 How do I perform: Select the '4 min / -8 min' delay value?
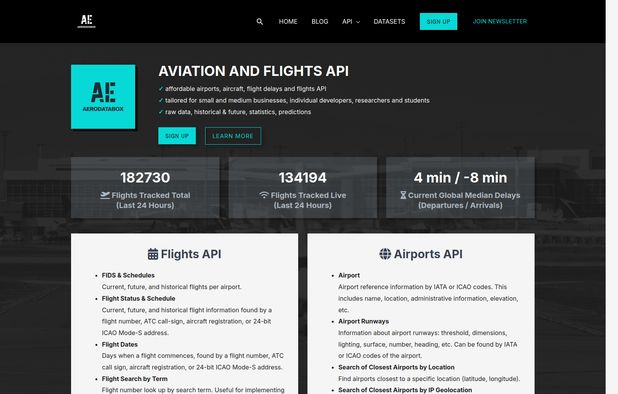460,178
